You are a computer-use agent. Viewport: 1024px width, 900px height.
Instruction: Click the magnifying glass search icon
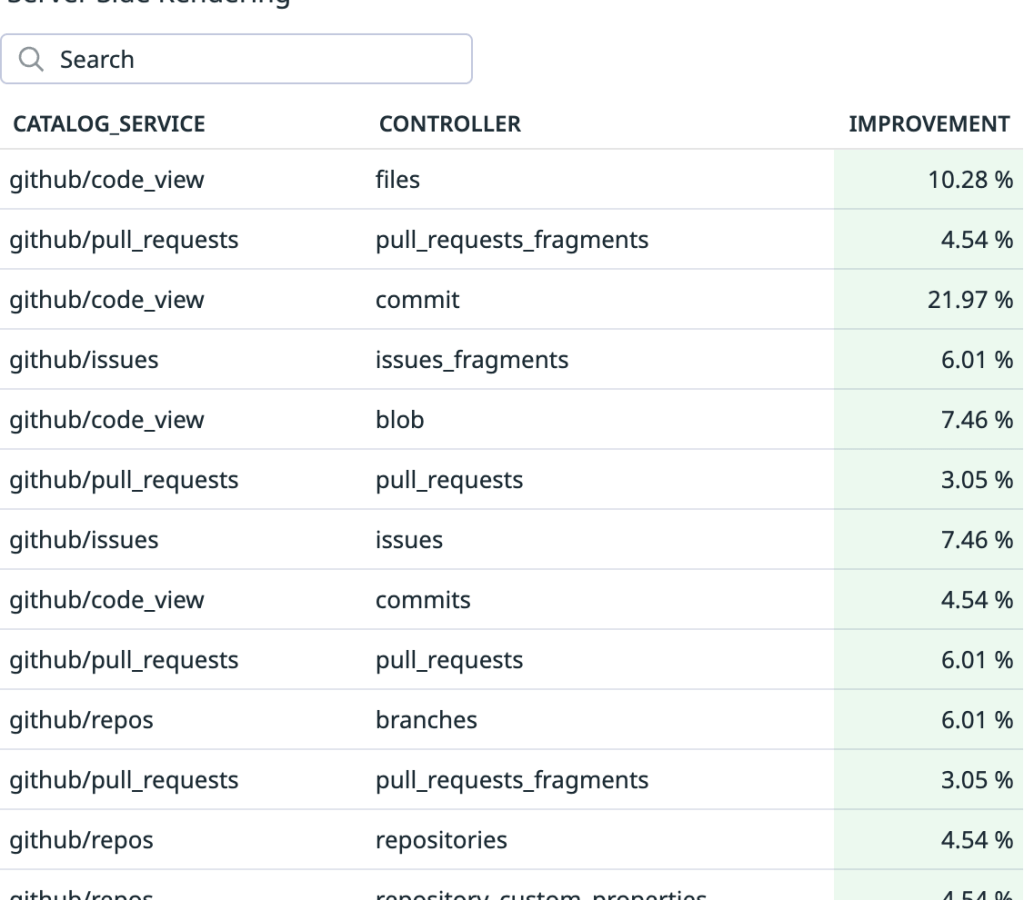(31, 59)
